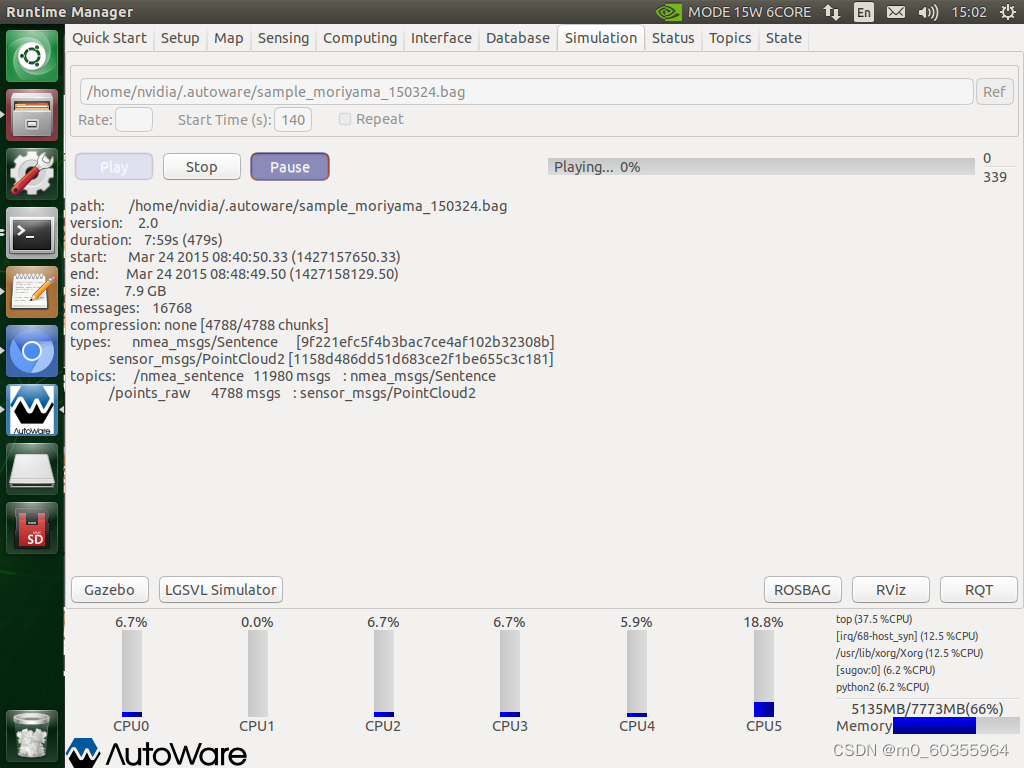Image resolution: width=1024 pixels, height=768 pixels.
Task: Select the Autoware launcher icon
Action: click(x=32, y=410)
